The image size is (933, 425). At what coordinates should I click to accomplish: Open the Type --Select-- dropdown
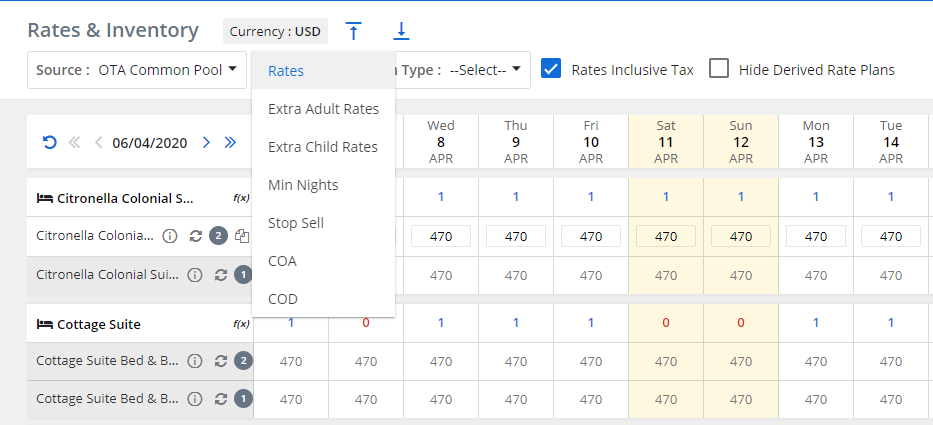[488, 70]
